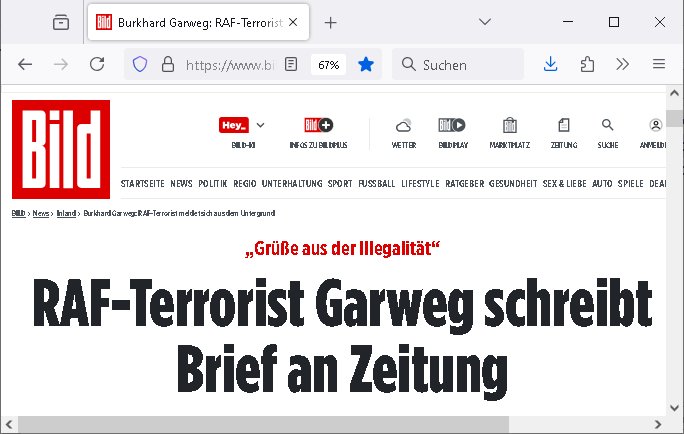The width and height of the screenshot is (684, 434).
Task: Open Firefox View tab overview icon
Action: click(61, 22)
